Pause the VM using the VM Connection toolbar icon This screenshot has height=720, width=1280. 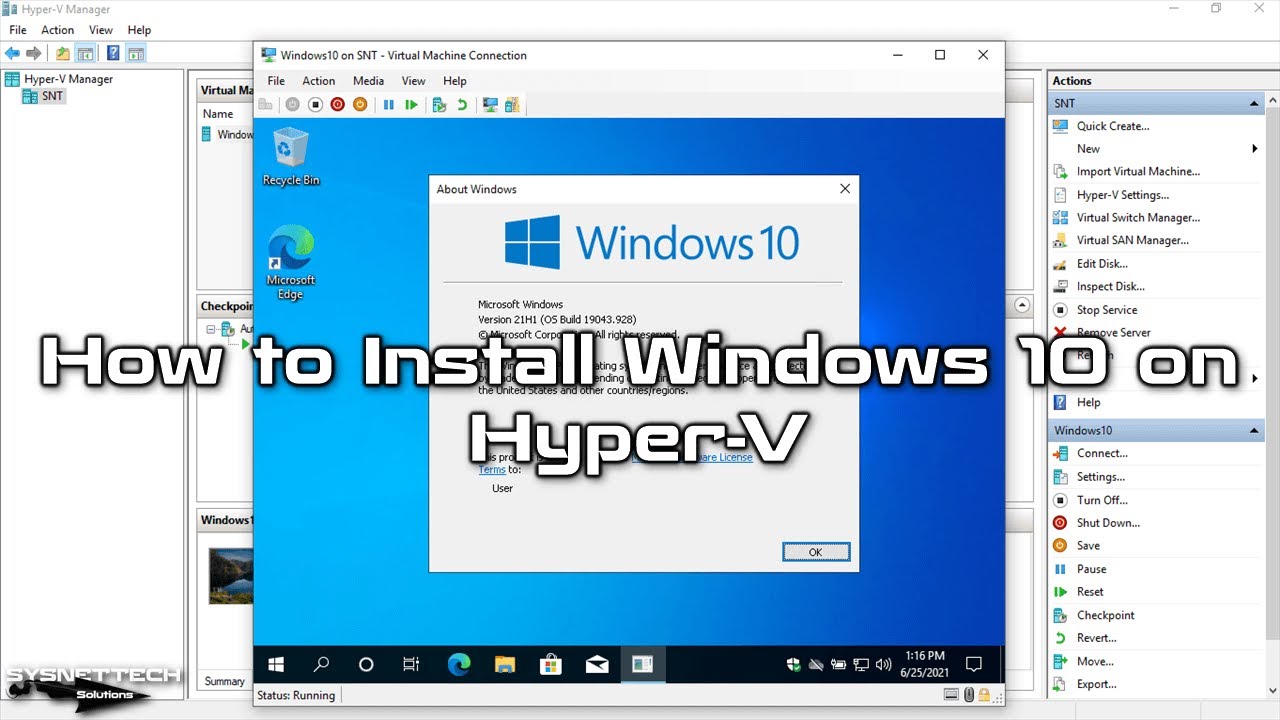pos(389,104)
